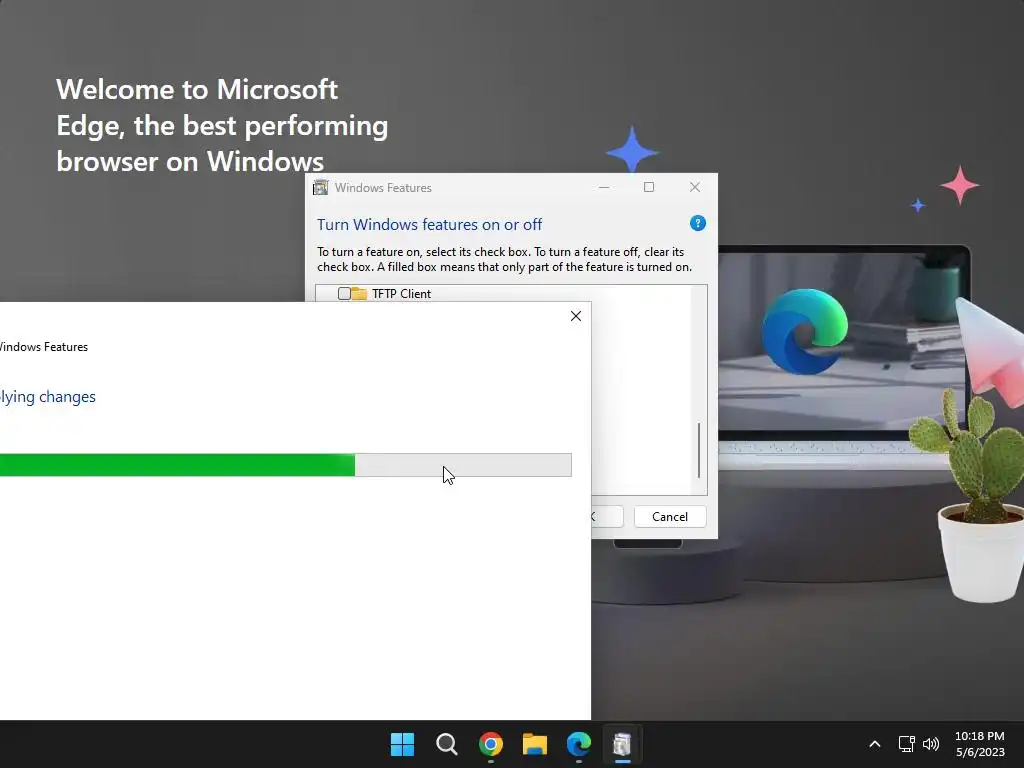Screen dimensions: 1024x768
Task: Minimize the Windows Features window
Action: coord(604,187)
